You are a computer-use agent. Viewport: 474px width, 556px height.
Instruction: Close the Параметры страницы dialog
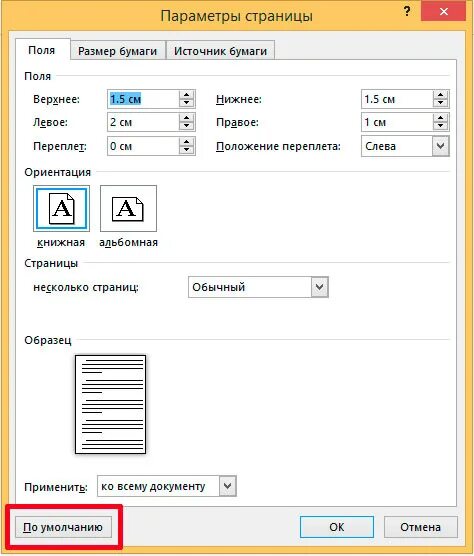[x=444, y=12]
